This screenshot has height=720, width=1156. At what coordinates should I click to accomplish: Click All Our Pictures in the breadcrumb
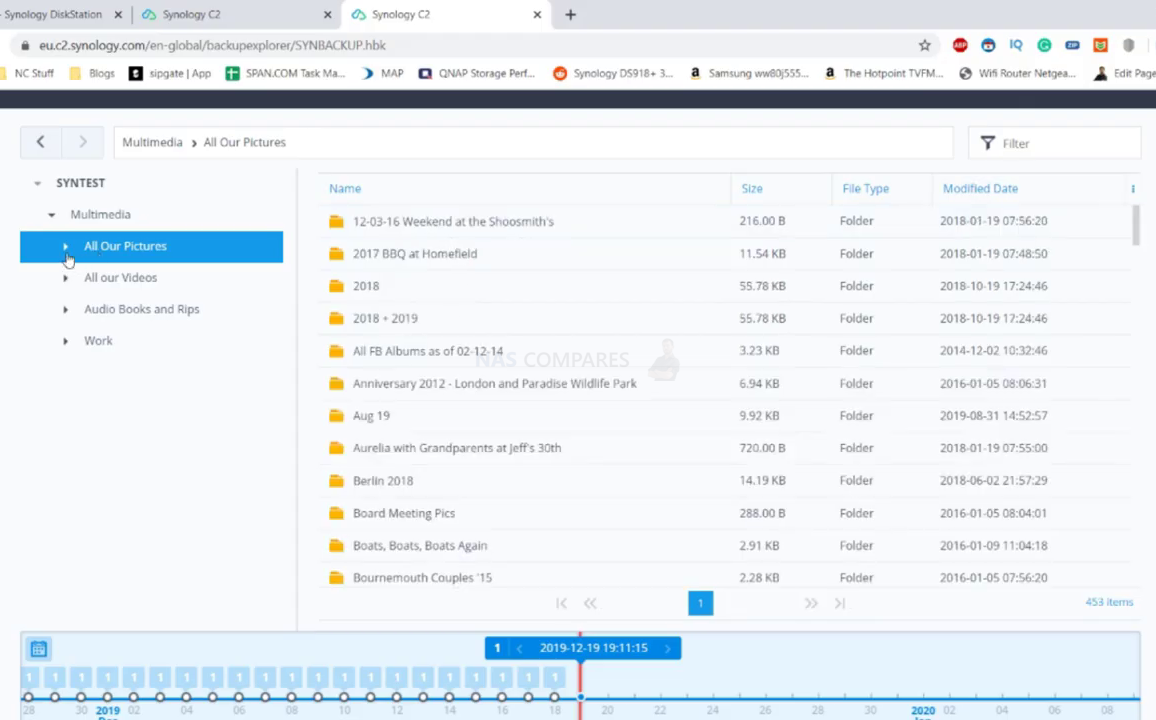(x=245, y=142)
